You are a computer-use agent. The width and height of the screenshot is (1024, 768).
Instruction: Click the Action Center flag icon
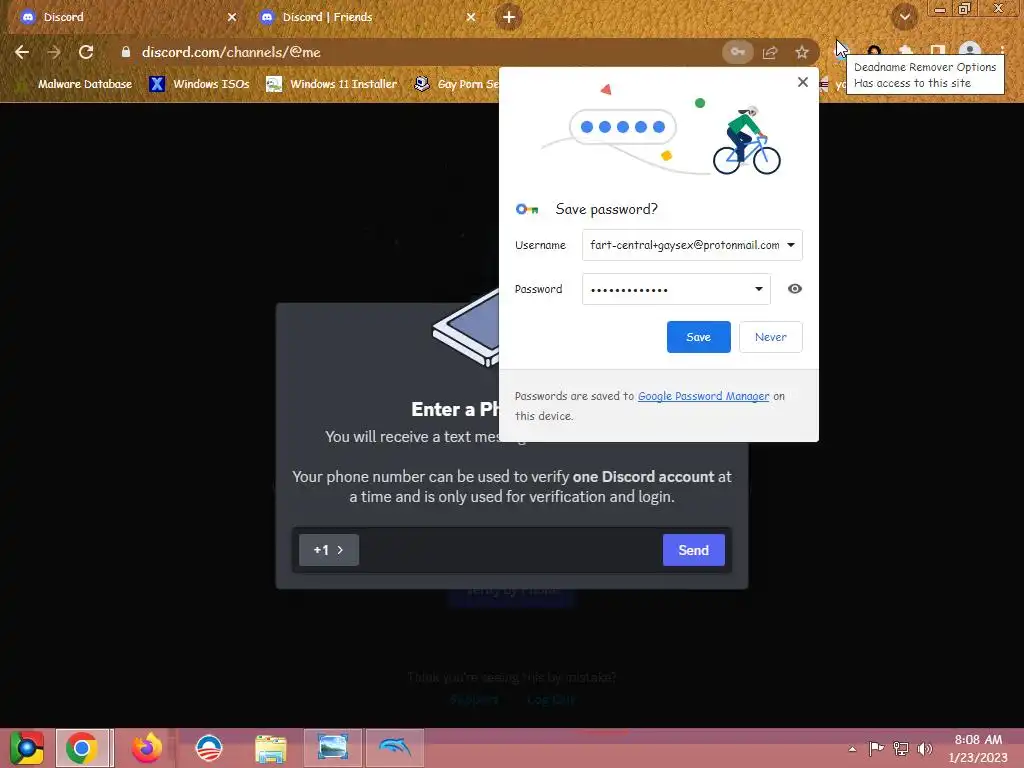(876, 748)
